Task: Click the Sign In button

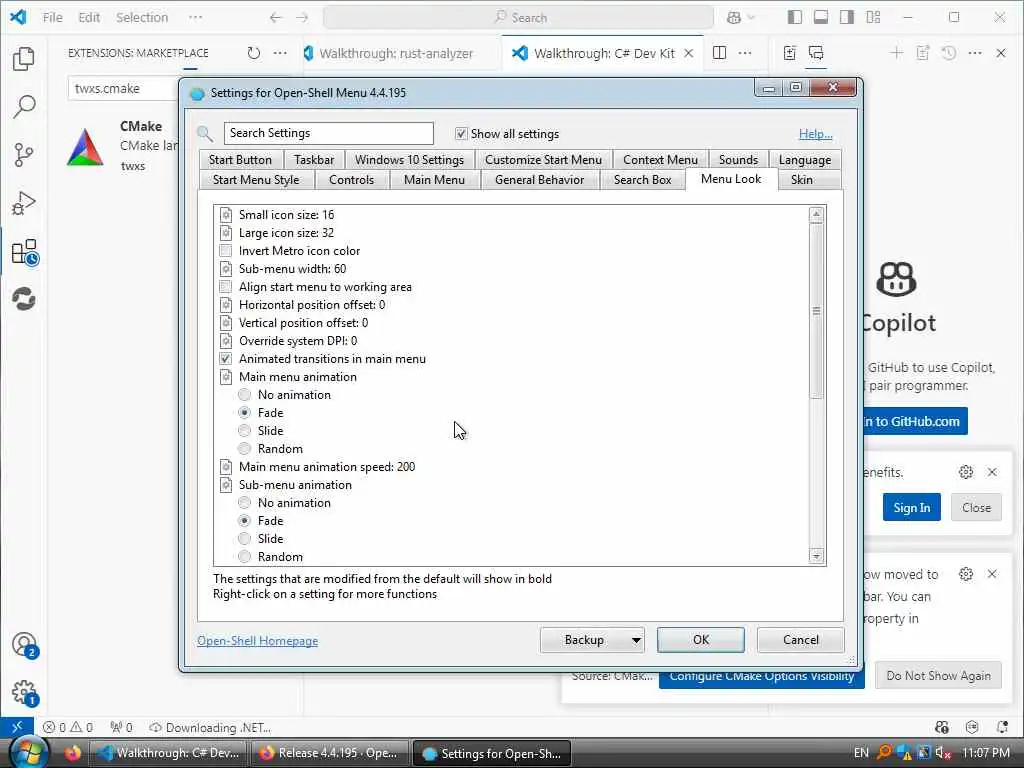Action: point(912,507)
